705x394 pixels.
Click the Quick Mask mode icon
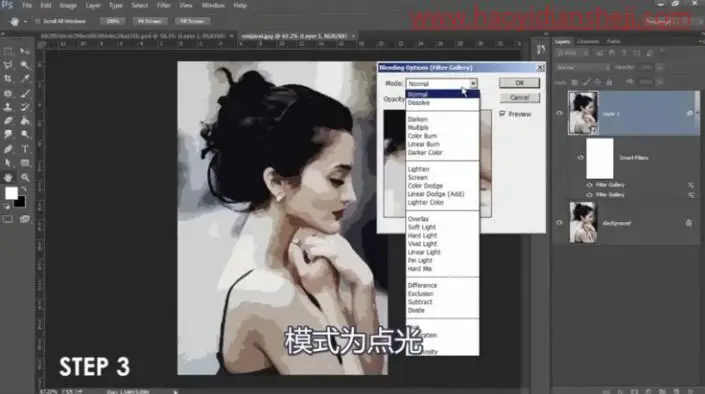8,219
